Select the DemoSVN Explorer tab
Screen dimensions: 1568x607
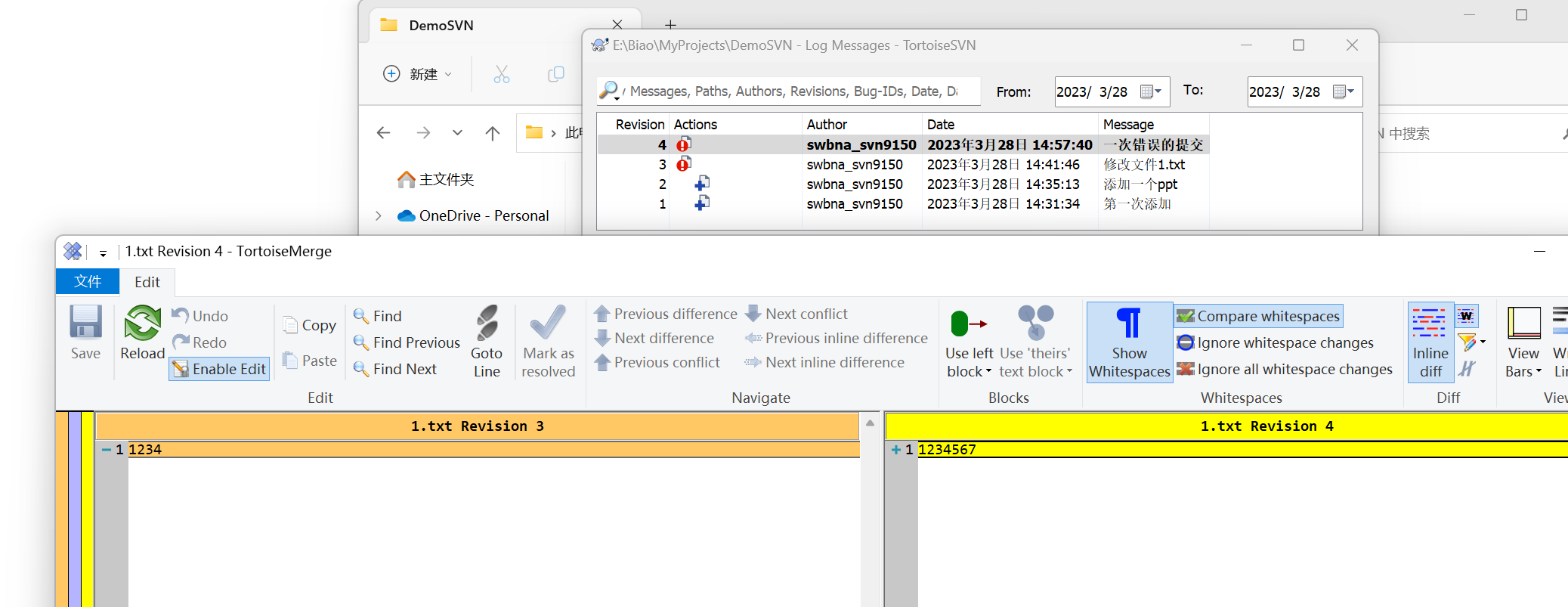(x=506, y=25)
